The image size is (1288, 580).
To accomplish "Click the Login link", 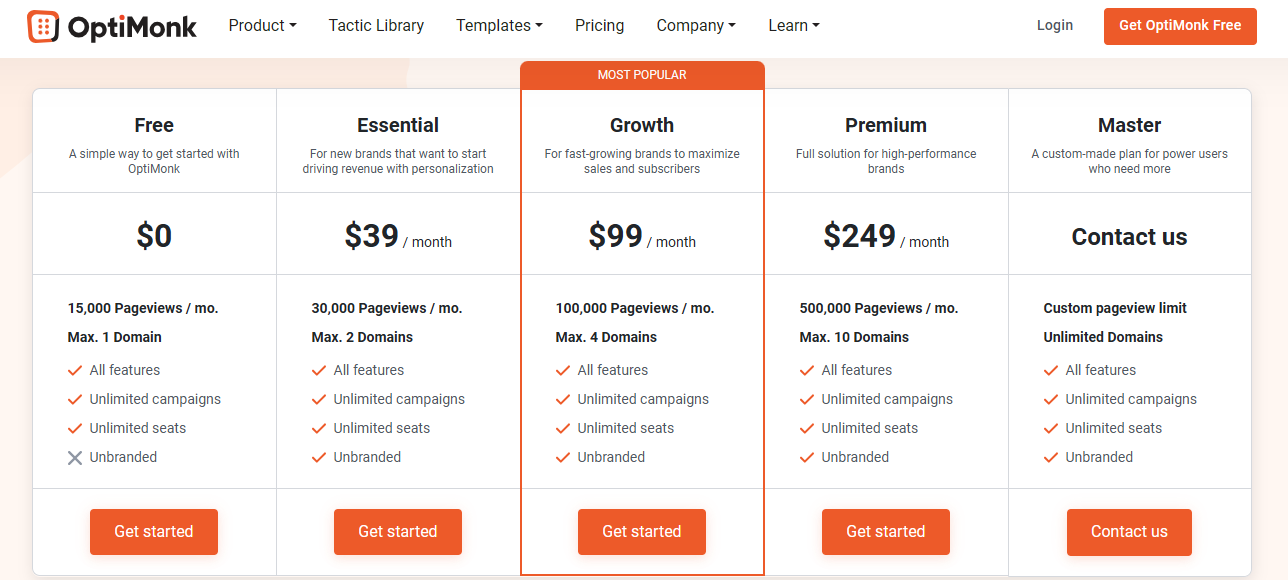I will [1055, 26].
